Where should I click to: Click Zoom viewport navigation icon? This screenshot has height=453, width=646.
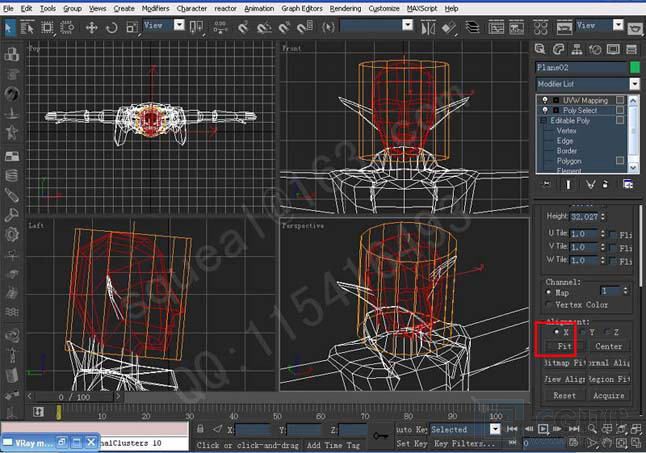point(592,429)
